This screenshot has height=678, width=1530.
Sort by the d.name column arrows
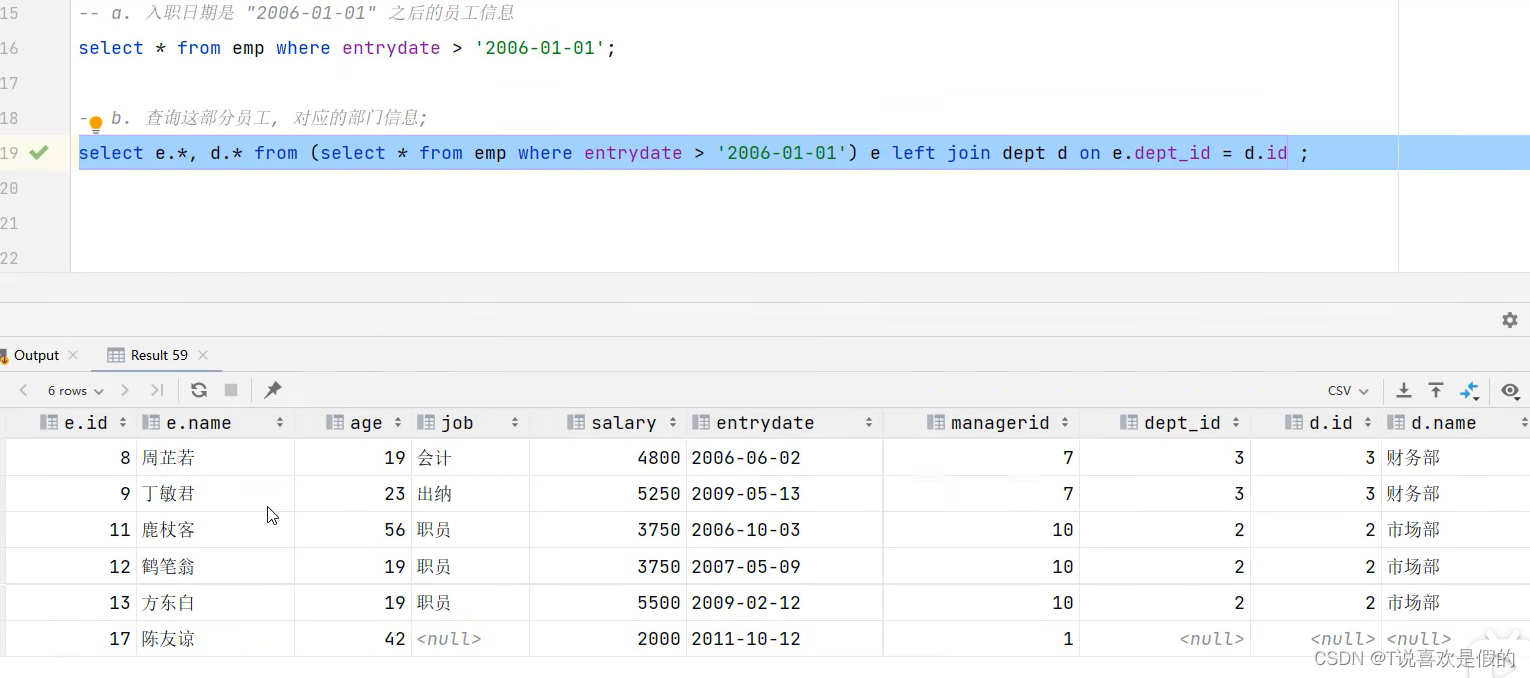pos(1523,423)
